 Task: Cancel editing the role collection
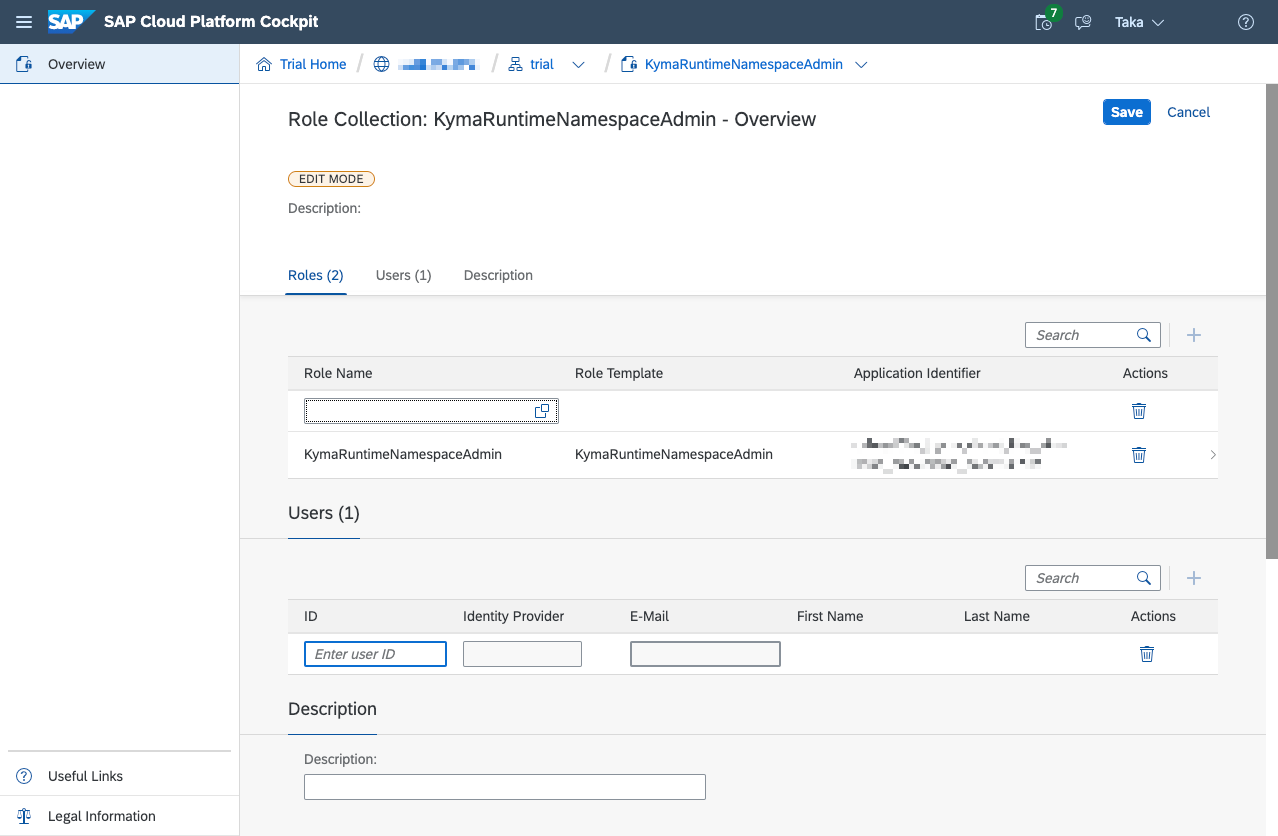click(x=1189, y=112)
